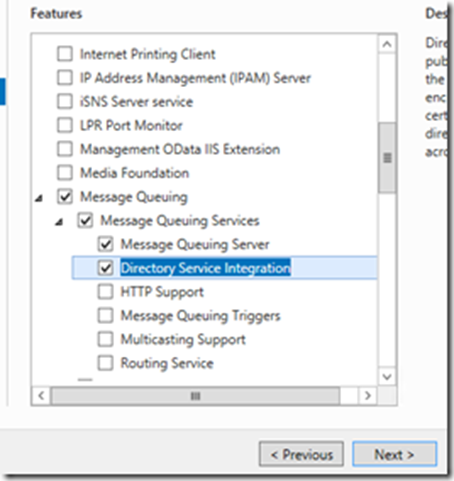The width and height of the screenshot is (454, 481).
Task: Click the horizontal scrollbar right arrow
Action: click(368, 396)
